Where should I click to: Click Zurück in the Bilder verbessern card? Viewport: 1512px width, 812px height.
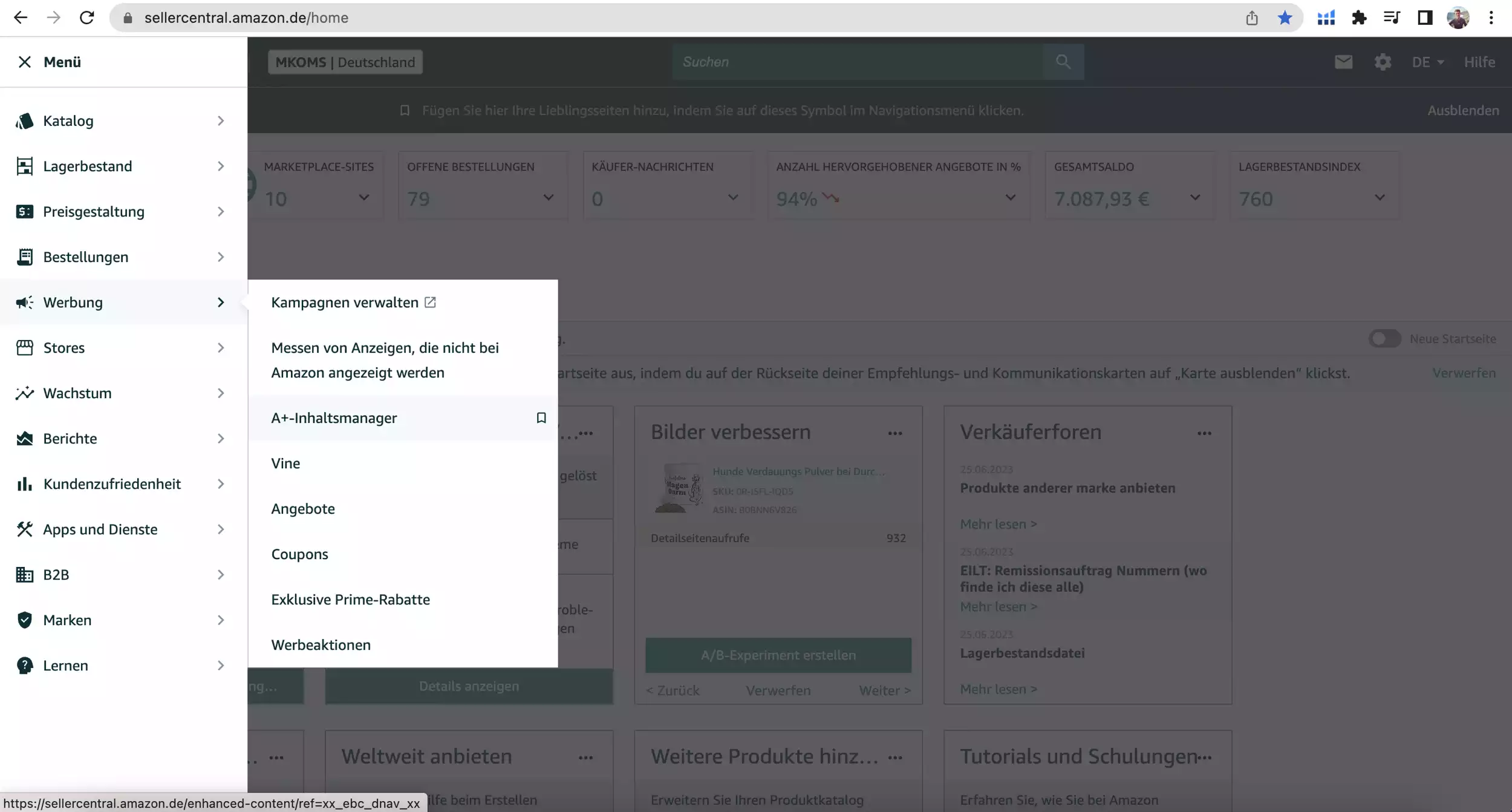click(673, 690)
